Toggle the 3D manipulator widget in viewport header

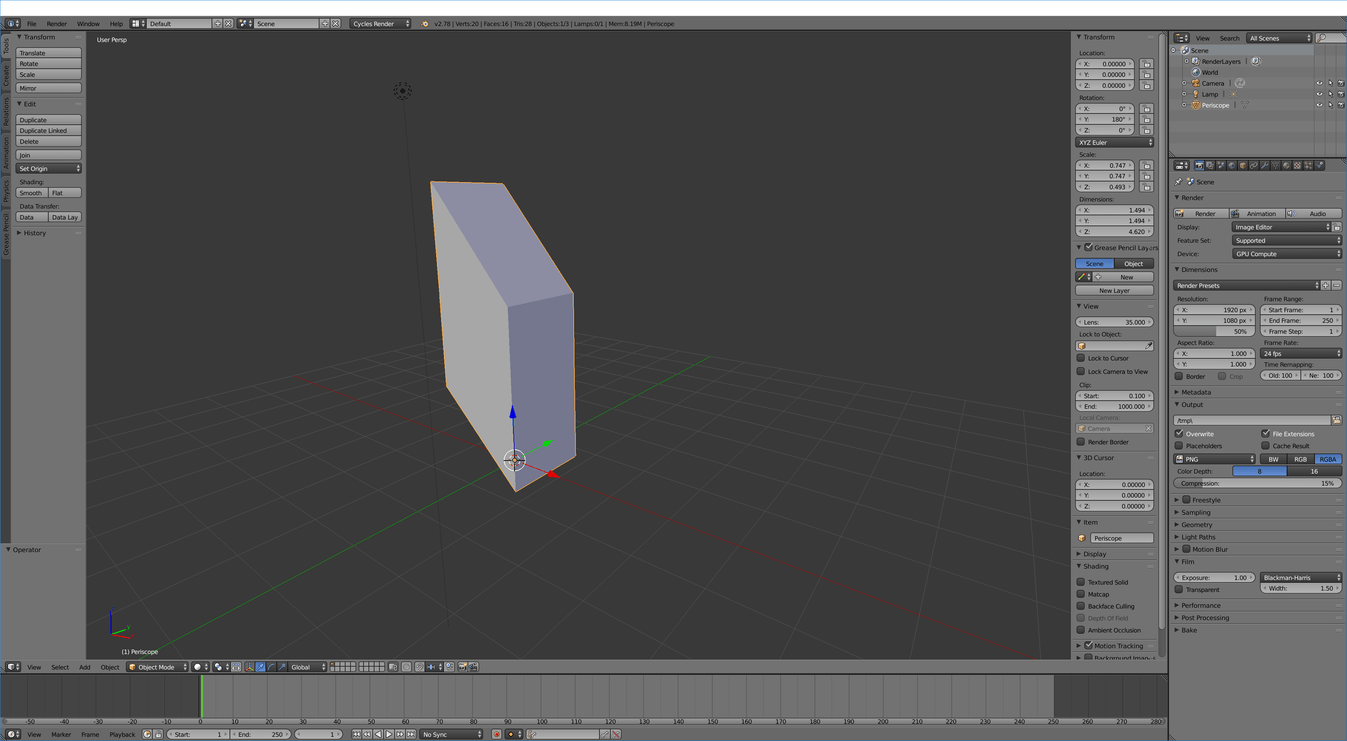(249, 667)
